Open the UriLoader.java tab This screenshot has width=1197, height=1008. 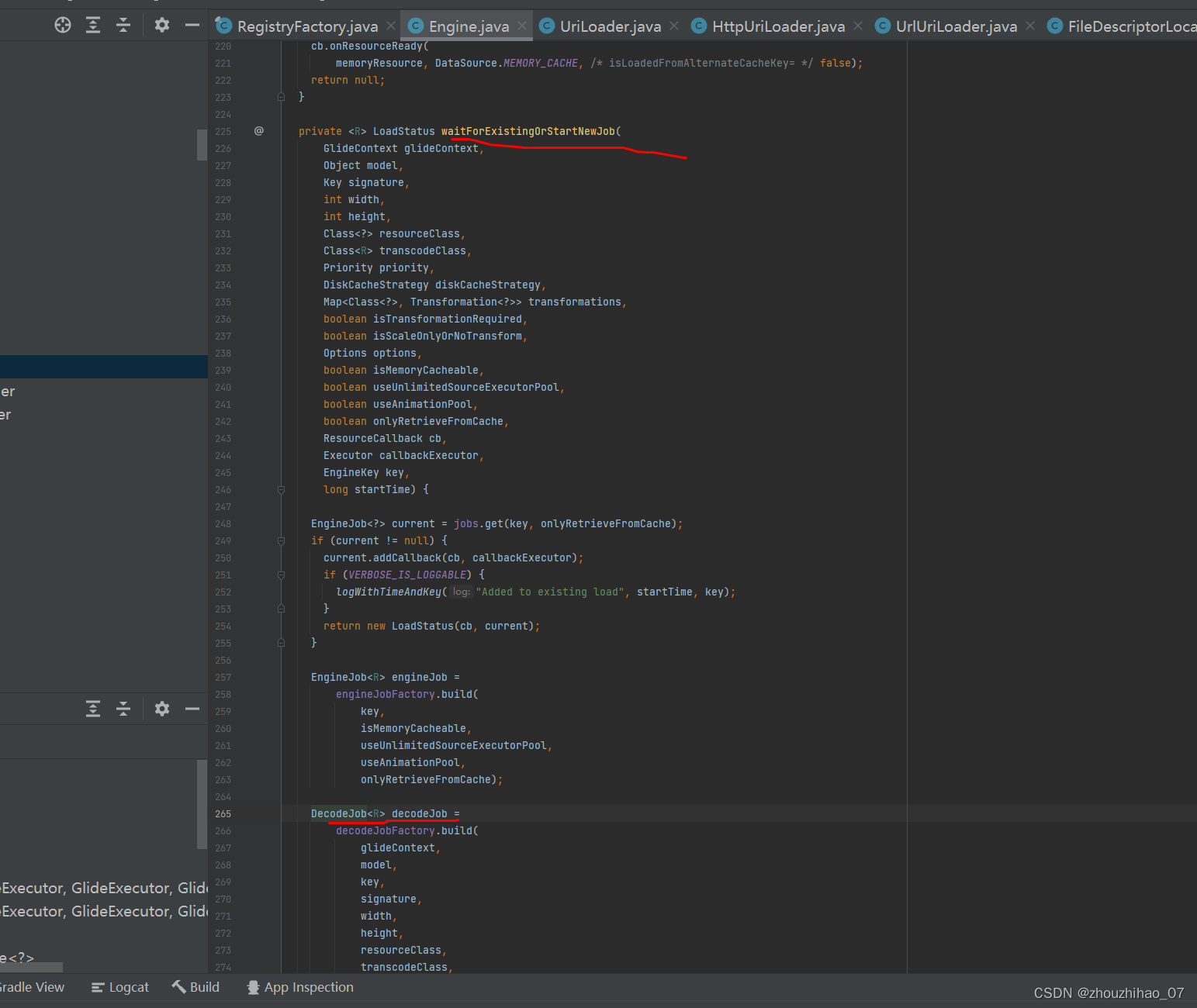coord(611,26)
